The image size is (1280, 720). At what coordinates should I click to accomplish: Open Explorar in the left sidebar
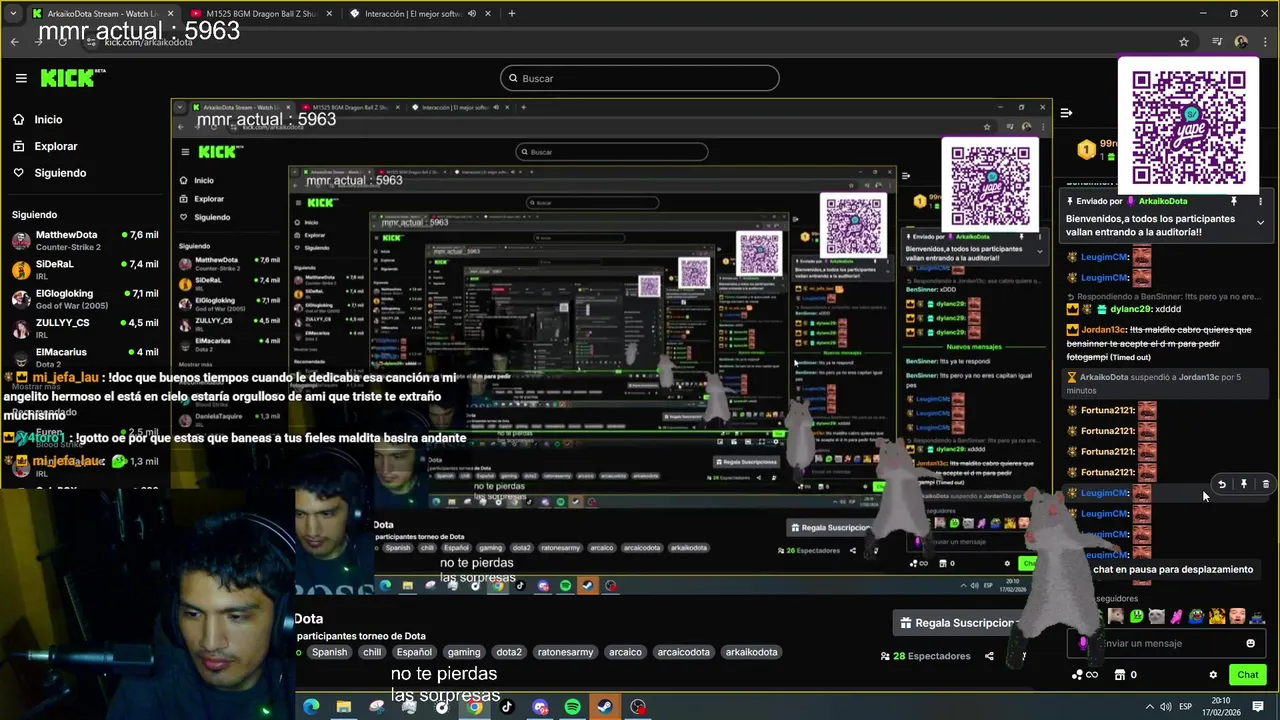(x=56, y=146)
